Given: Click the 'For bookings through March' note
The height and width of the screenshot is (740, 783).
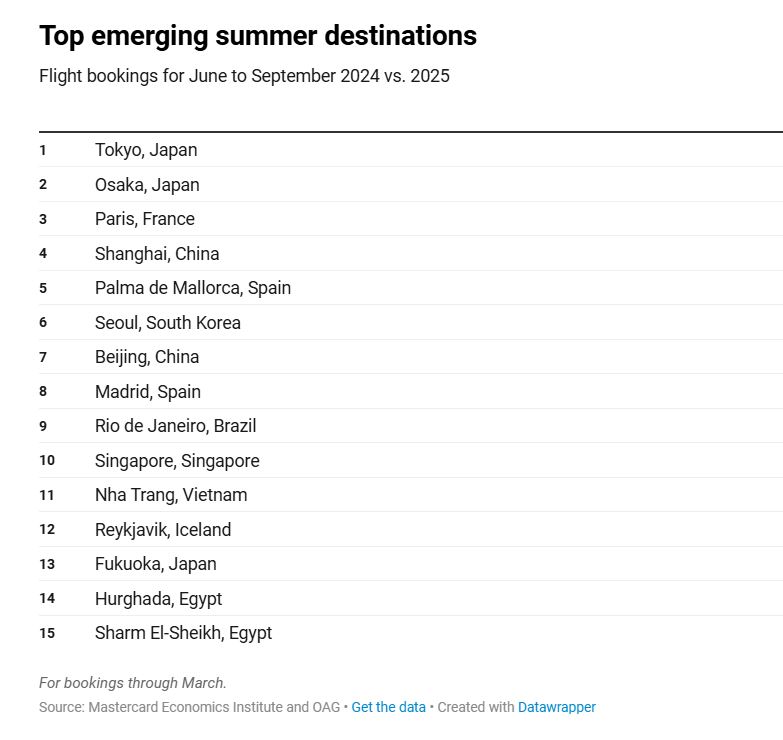Looking at the screenshot, I should [x=133, y=683].
